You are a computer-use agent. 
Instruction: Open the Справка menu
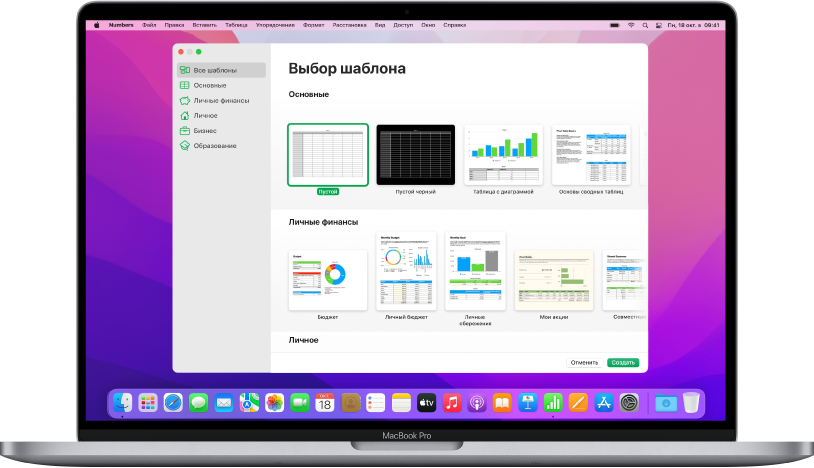point(454,25)
